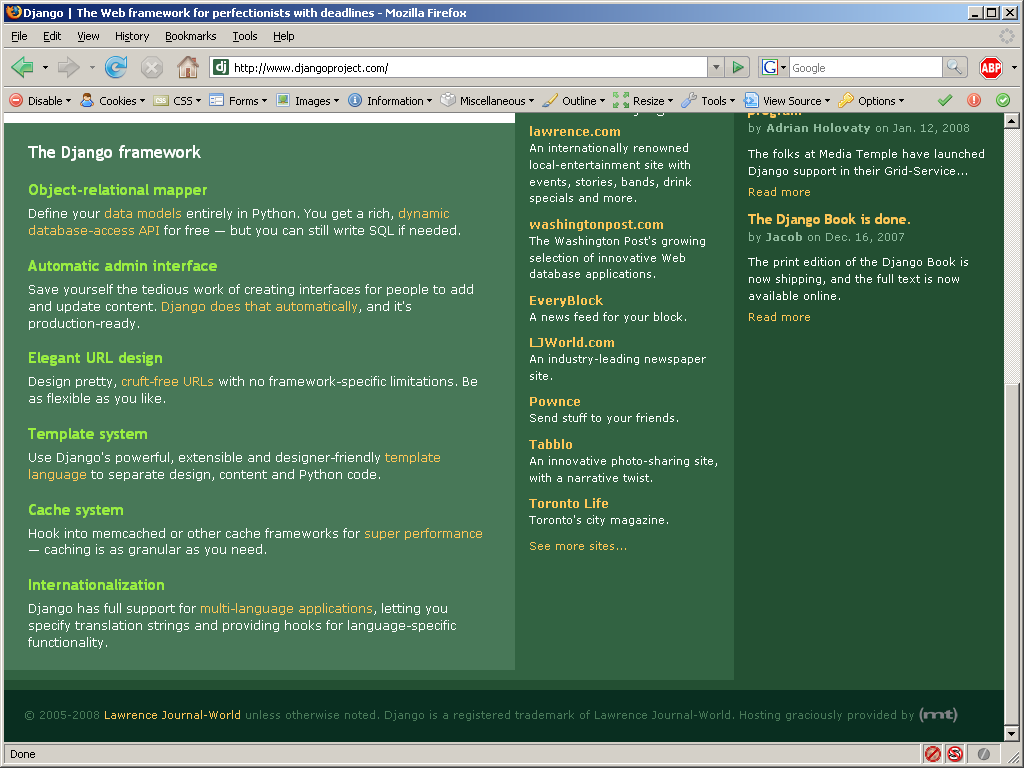Viewport: 1024px width, 768px height.
Task: Go to the Home page icon
Action: [x=188, y=67]
